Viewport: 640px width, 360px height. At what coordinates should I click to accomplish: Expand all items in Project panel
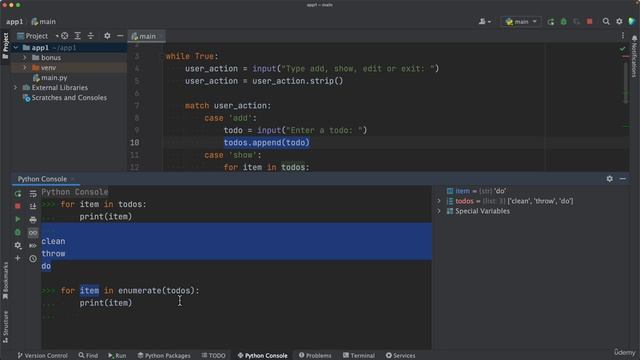(x=78, y=36)
